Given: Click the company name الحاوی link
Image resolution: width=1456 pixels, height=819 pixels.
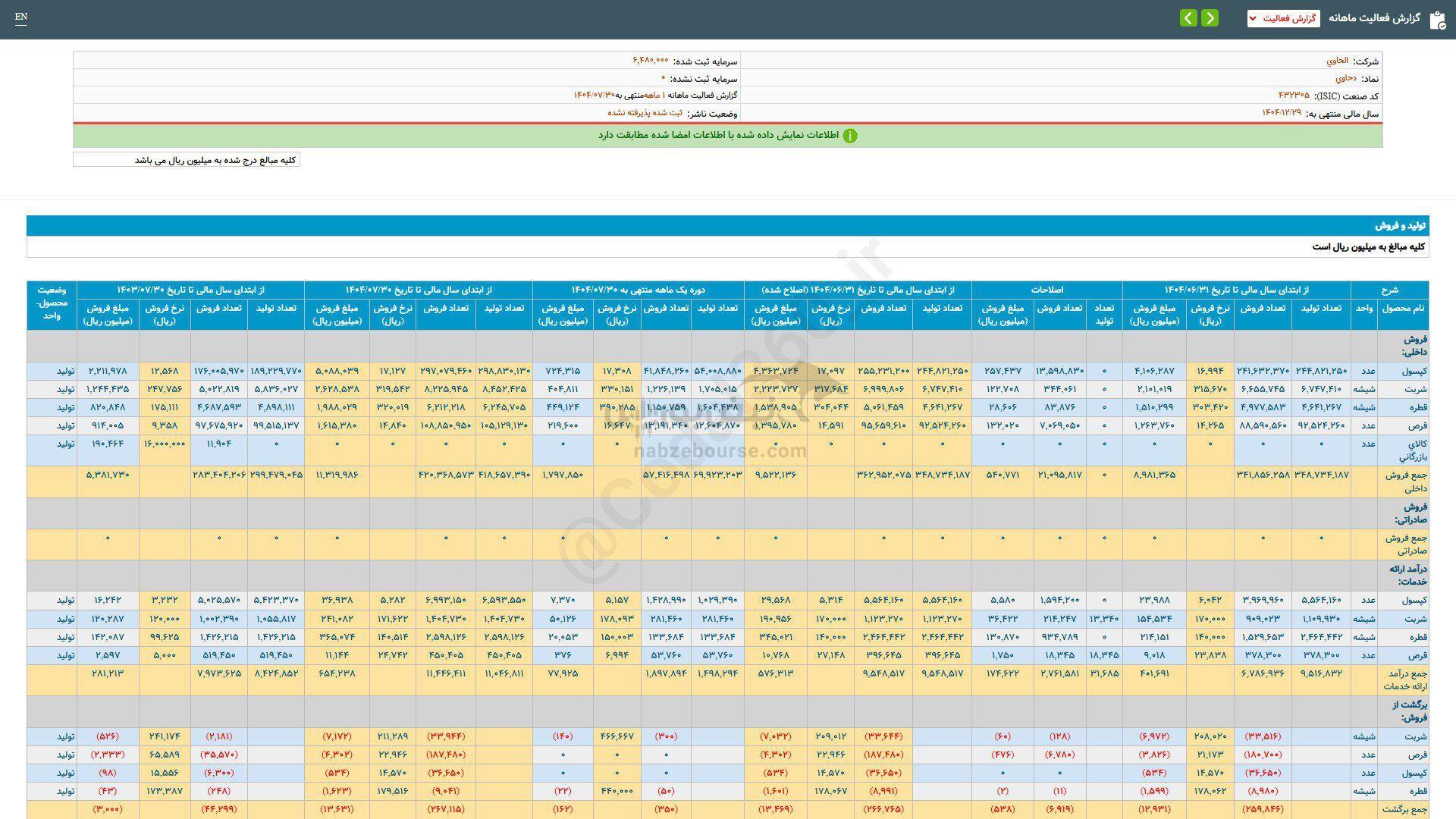Looking at the screenshot, I should coord(1337,61).
